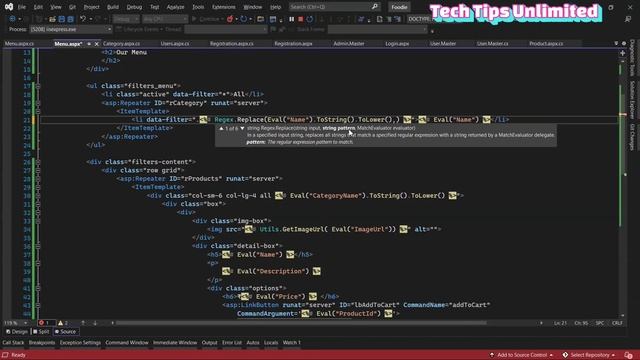The height and width of the screenshot is (360, 640).
Task: Switch to the Source view
Action: [x=65, y=332]
